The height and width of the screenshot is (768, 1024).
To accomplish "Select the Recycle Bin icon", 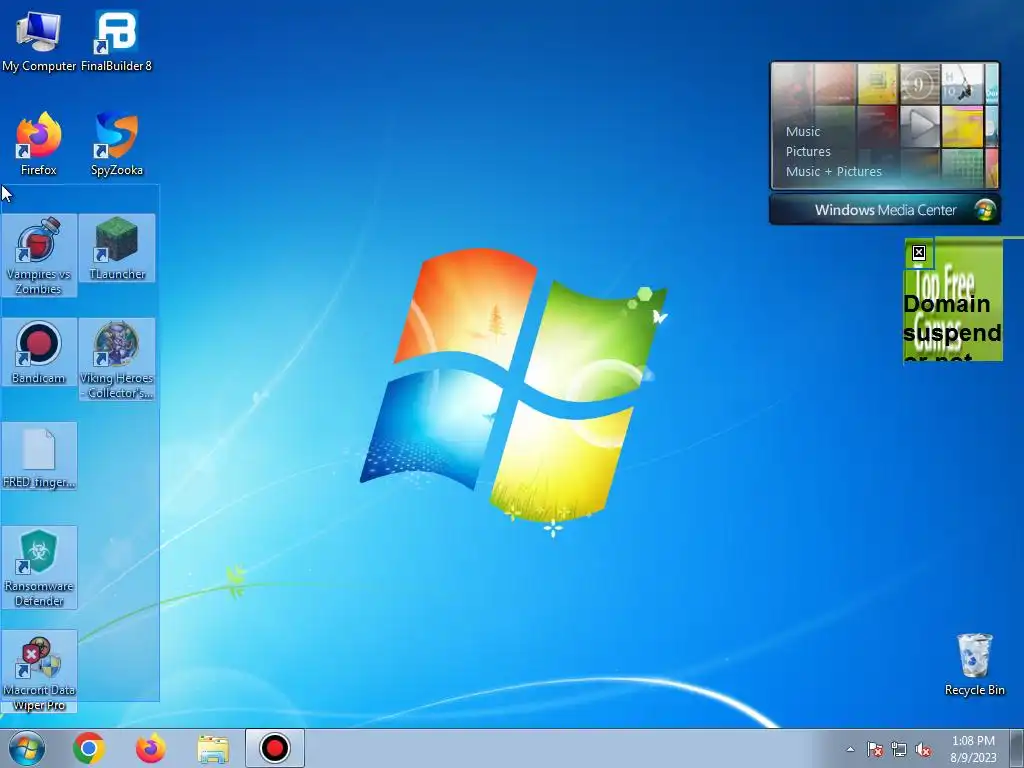I will (x=974, y=664).
